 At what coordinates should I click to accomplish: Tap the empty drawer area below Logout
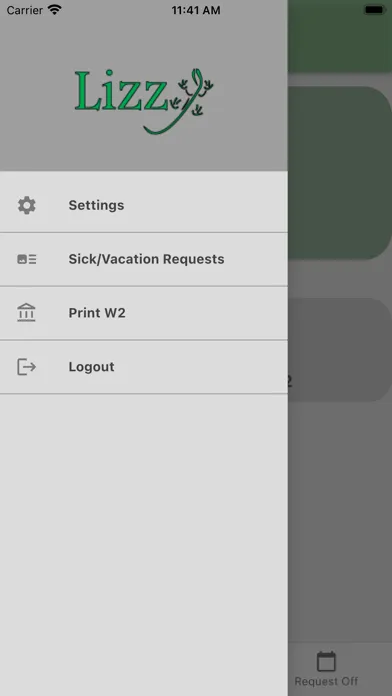144,545
